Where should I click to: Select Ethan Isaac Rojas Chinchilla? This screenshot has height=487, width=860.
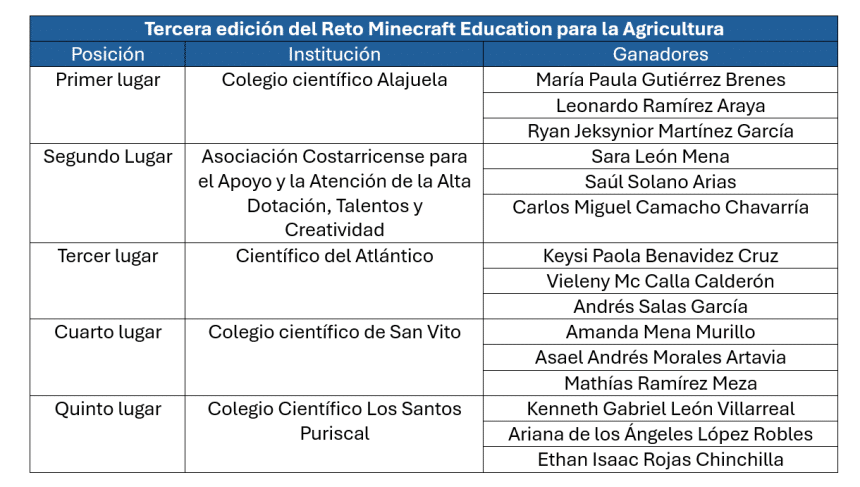pos(660,460)
